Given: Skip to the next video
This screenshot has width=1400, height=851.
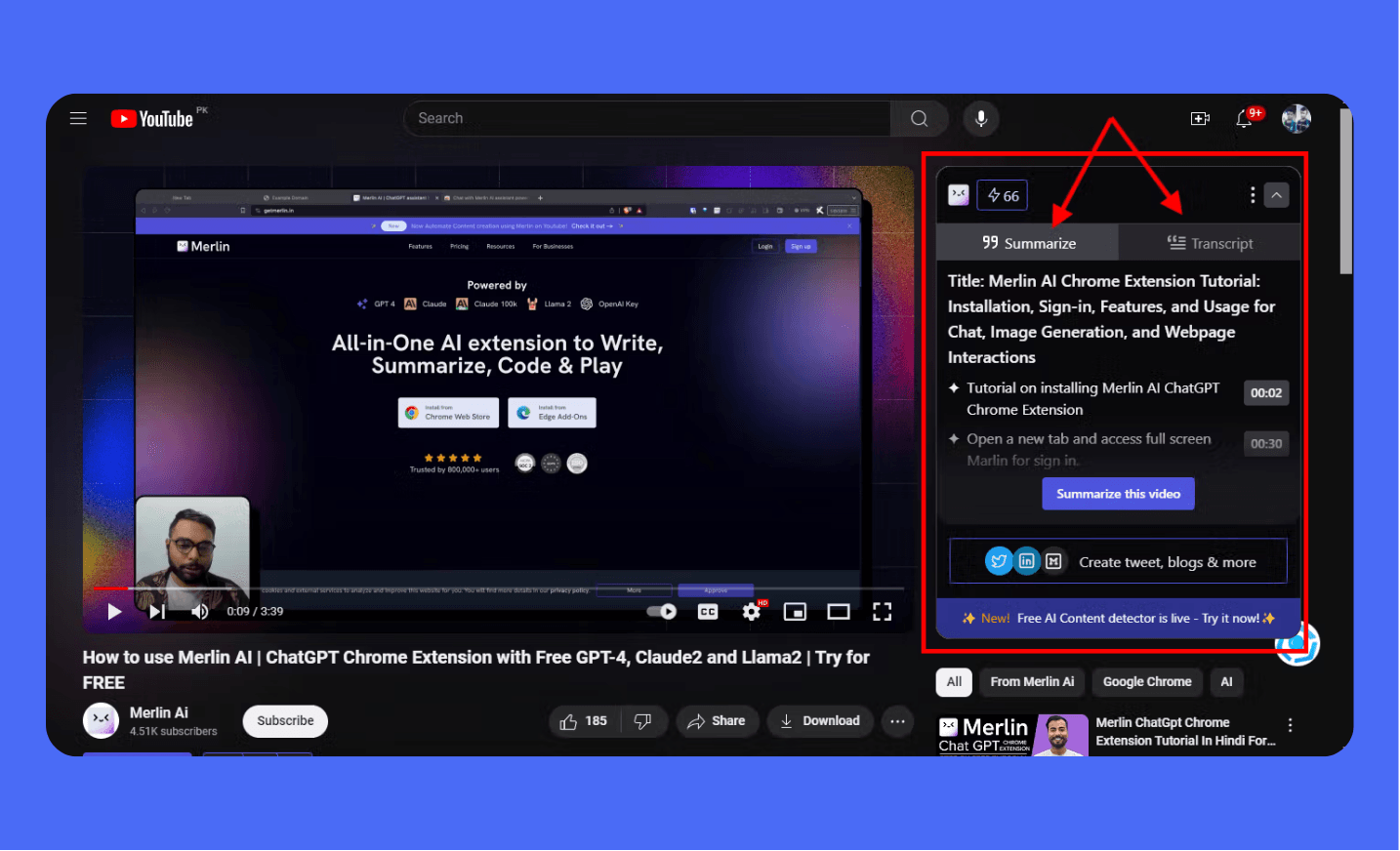Looking at the screenshot, I should (157, 612).
